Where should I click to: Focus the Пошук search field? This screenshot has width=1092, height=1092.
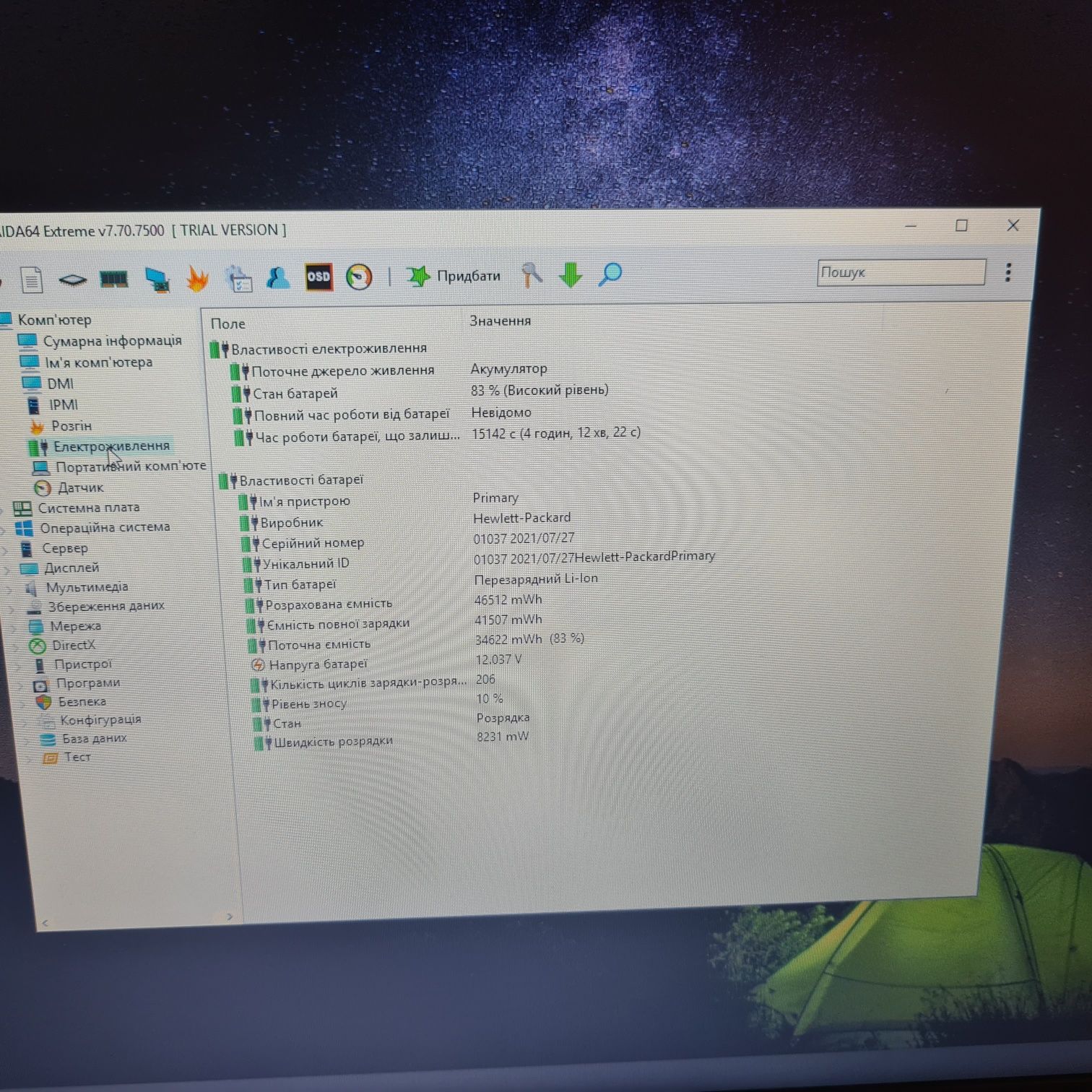point(901,272)
